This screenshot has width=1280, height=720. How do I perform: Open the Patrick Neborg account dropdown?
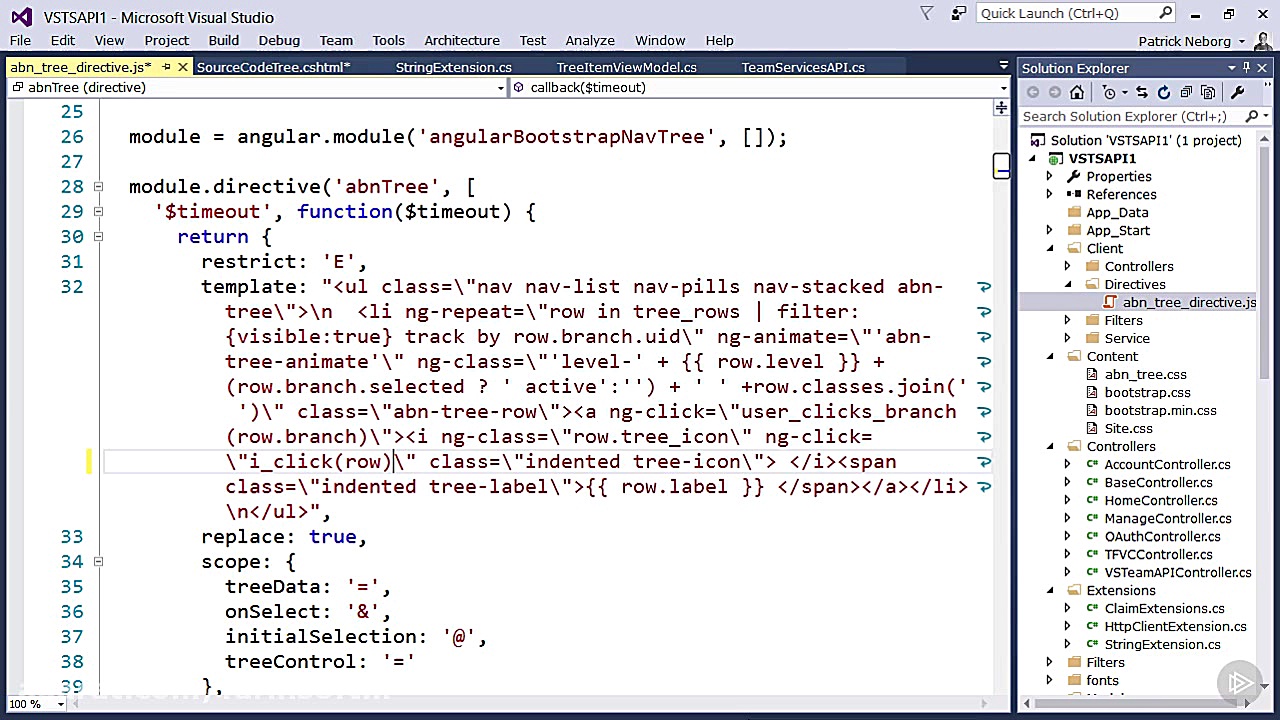(x=1242, y=41)
